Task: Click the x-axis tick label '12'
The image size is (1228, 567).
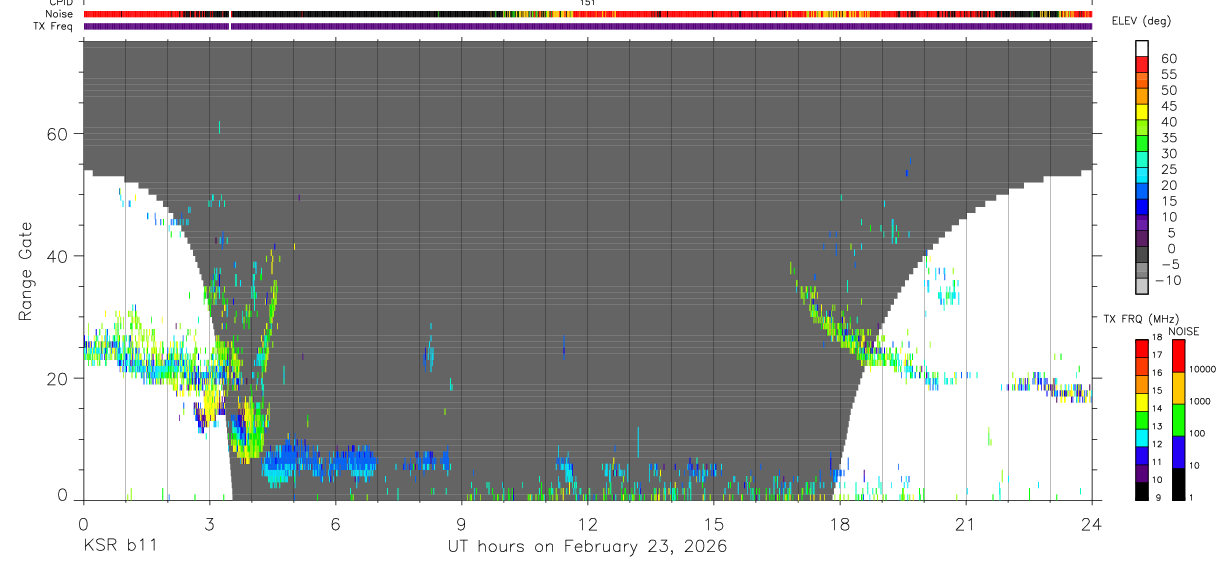Action: pyautogui.click(x=587, y=523)
